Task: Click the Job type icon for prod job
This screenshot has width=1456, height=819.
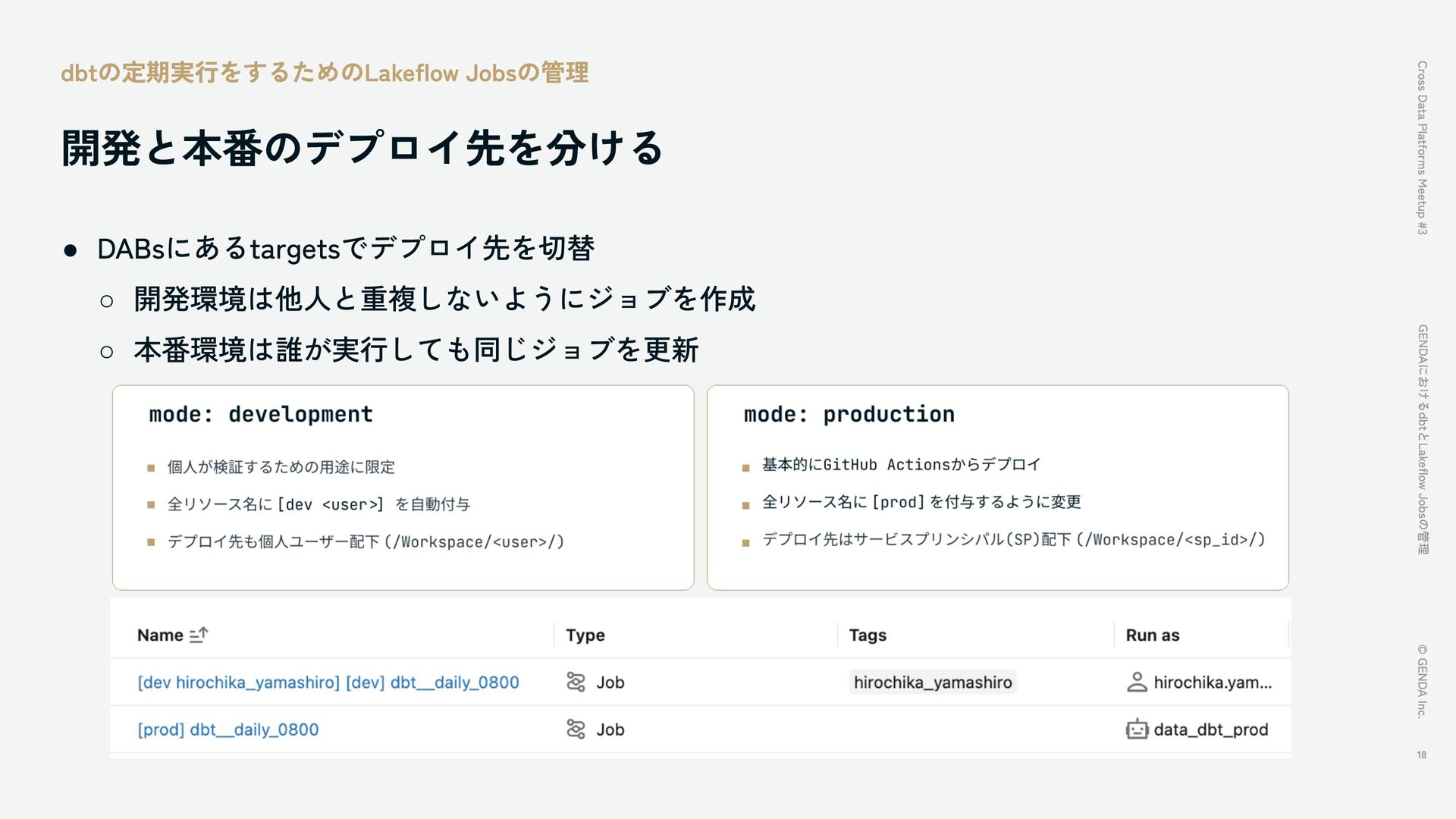Action: pos(576,730)
